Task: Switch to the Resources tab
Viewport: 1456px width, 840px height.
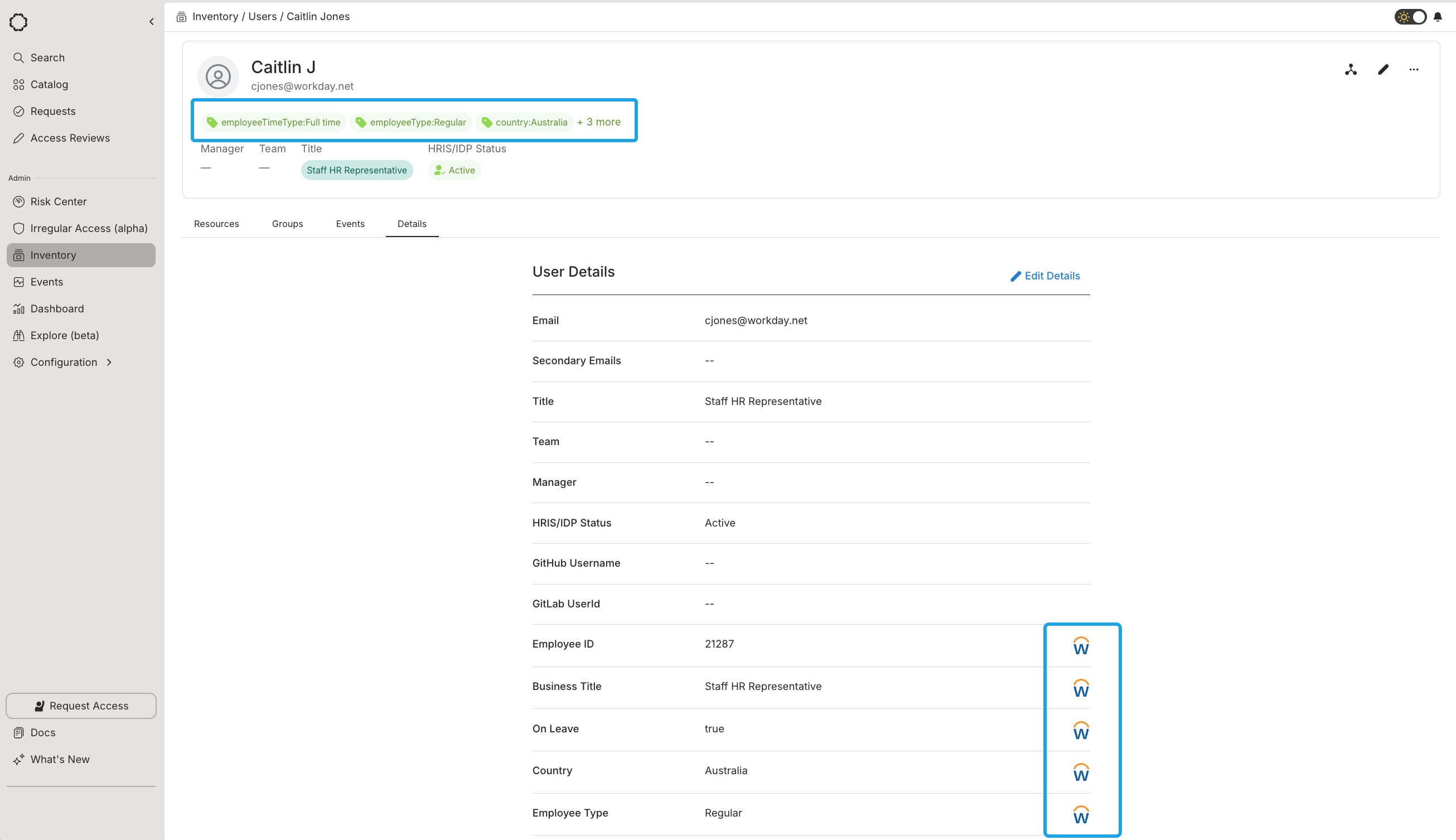Action: [216, 224]
